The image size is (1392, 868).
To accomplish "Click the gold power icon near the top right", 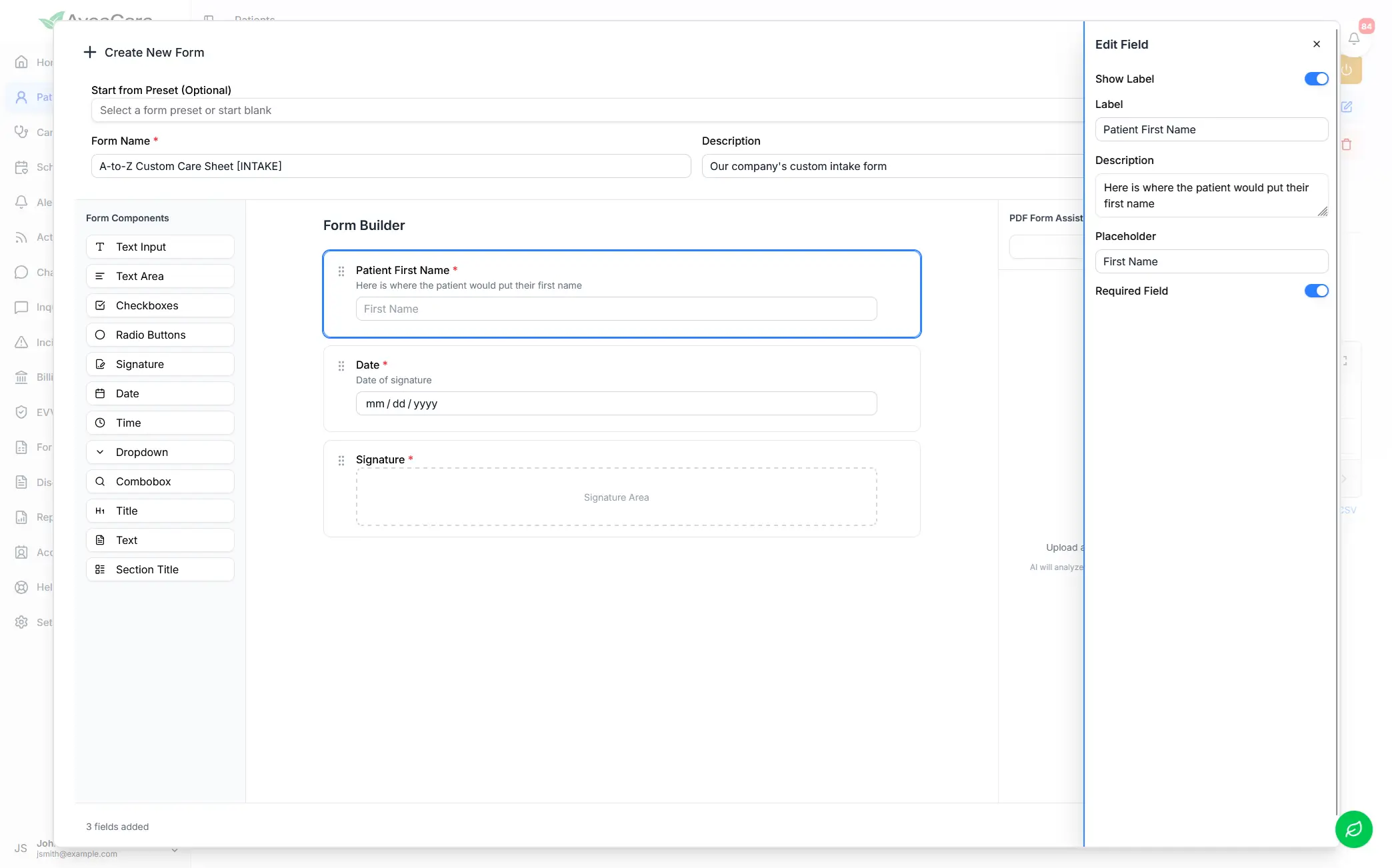I will 1347,70.
